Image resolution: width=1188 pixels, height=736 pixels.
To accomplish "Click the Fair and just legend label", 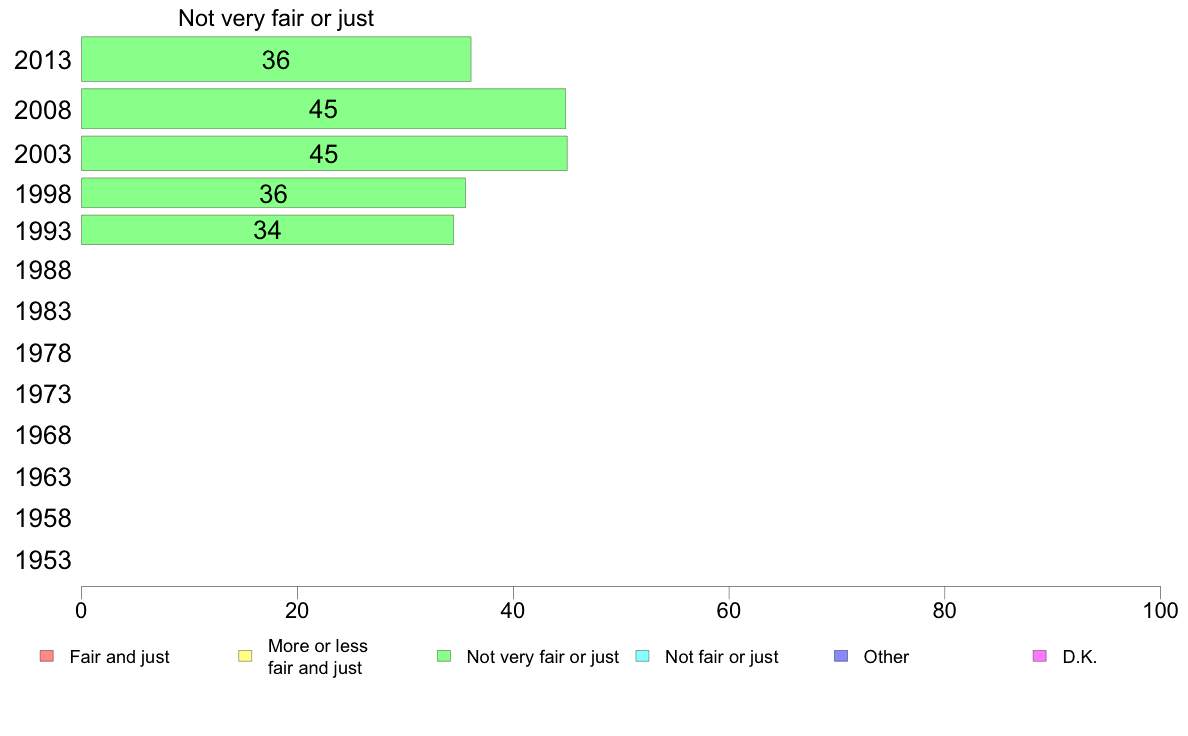I will tap(119, 657).
